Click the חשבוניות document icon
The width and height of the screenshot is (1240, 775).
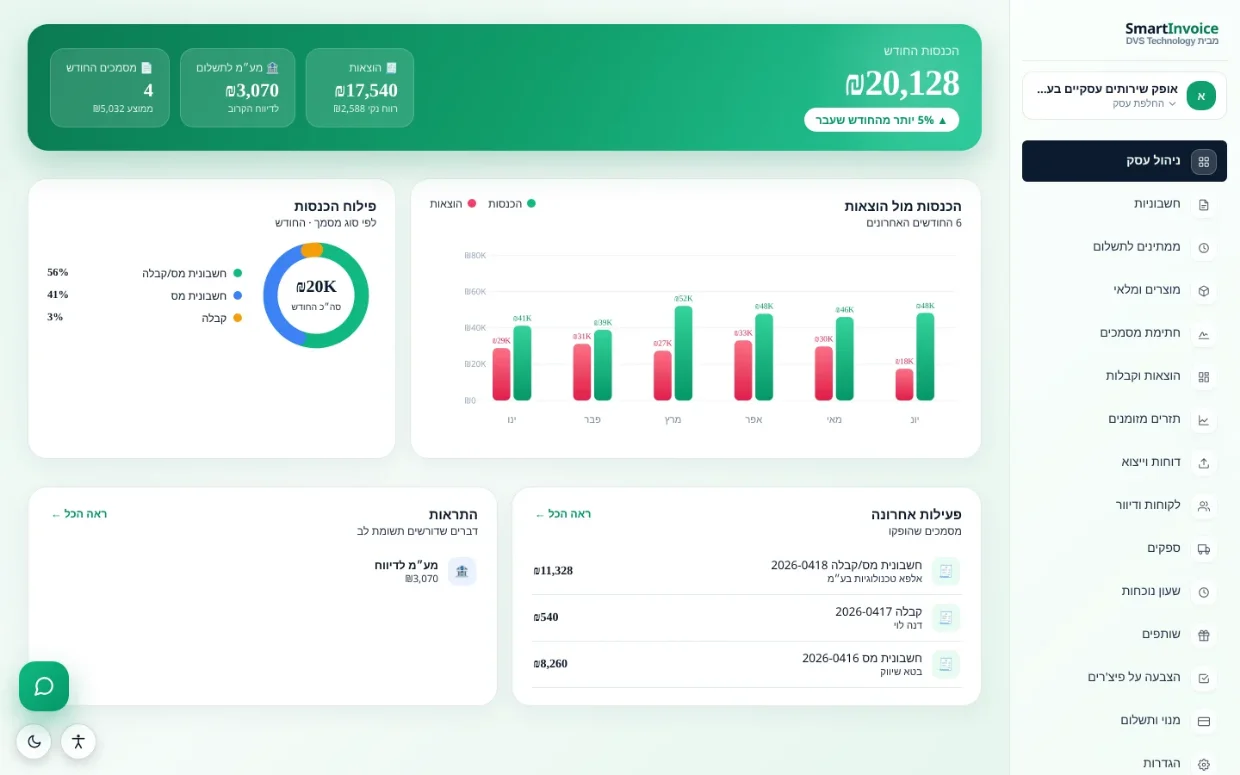click(x=1204, y=205)
